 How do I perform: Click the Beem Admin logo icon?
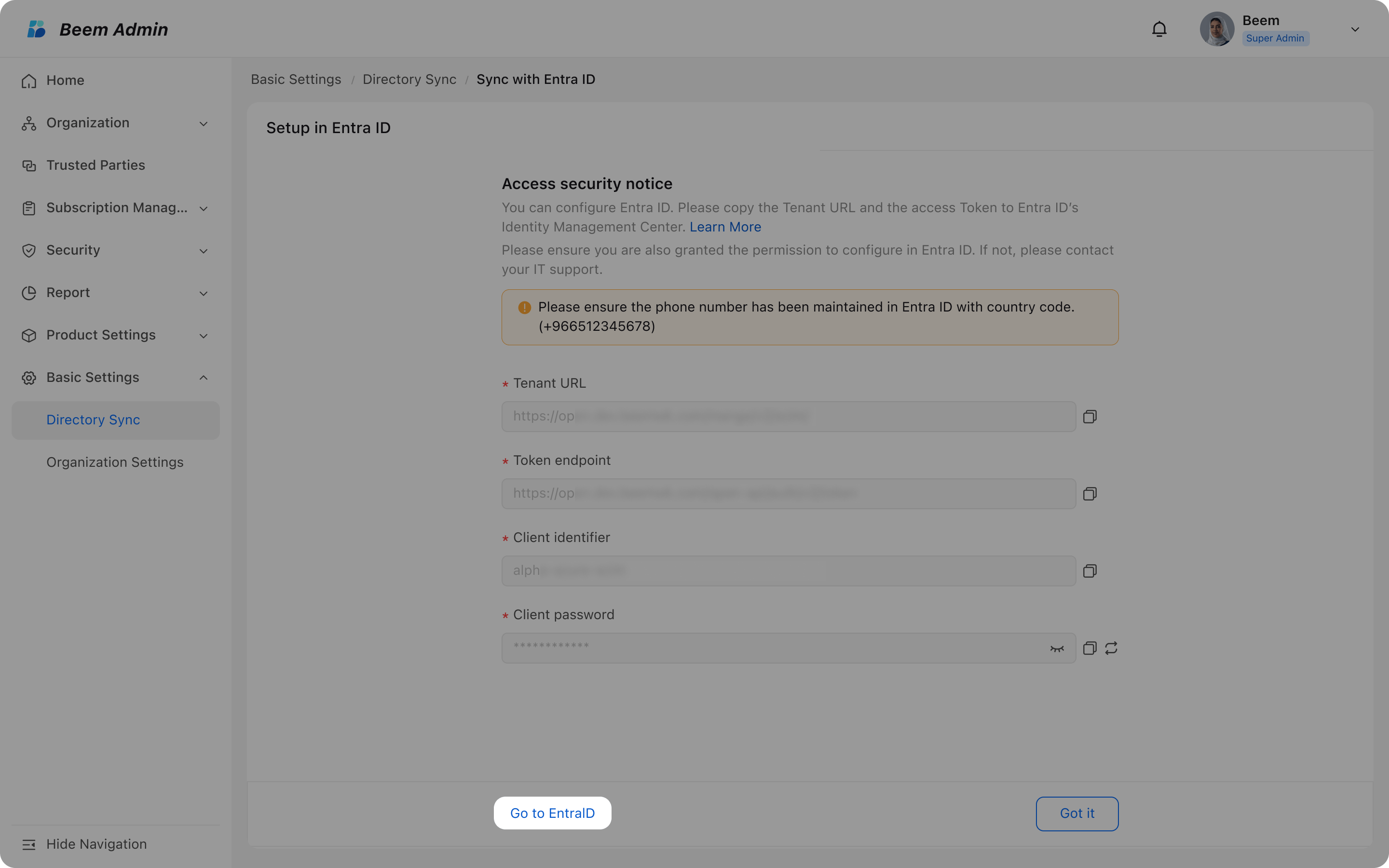pyautogui.click(x=36, y=29)
